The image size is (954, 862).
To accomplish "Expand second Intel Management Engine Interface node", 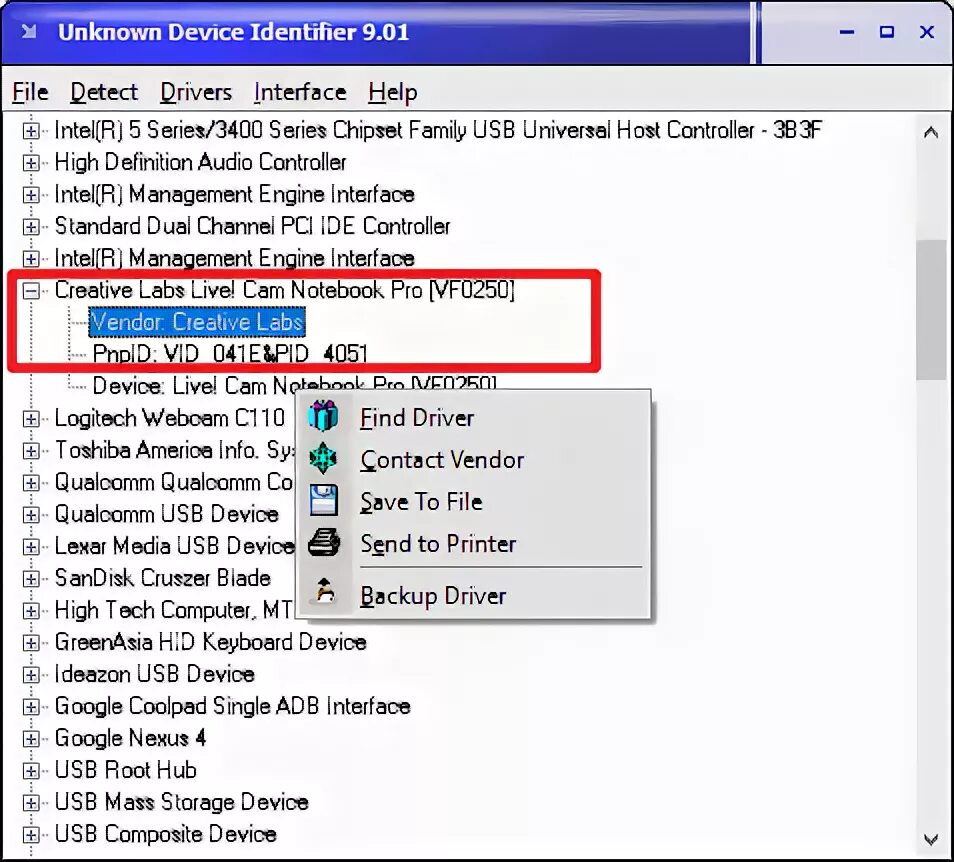I will [x=31, y=259].
